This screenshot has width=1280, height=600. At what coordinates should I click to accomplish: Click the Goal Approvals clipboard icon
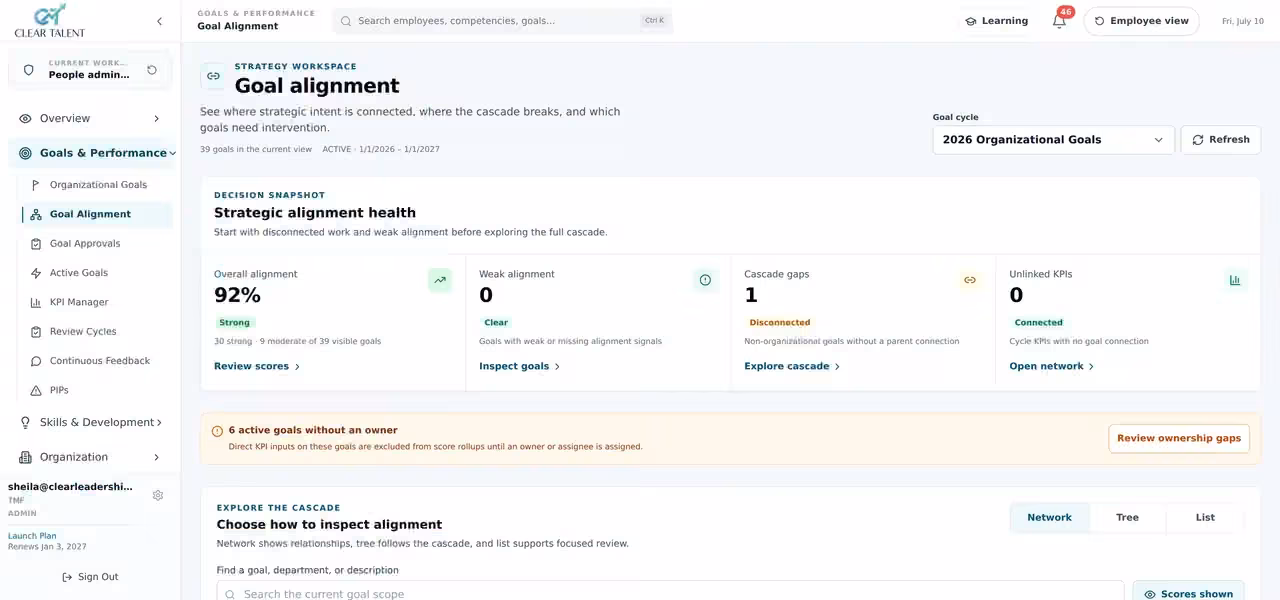[36, 244]
